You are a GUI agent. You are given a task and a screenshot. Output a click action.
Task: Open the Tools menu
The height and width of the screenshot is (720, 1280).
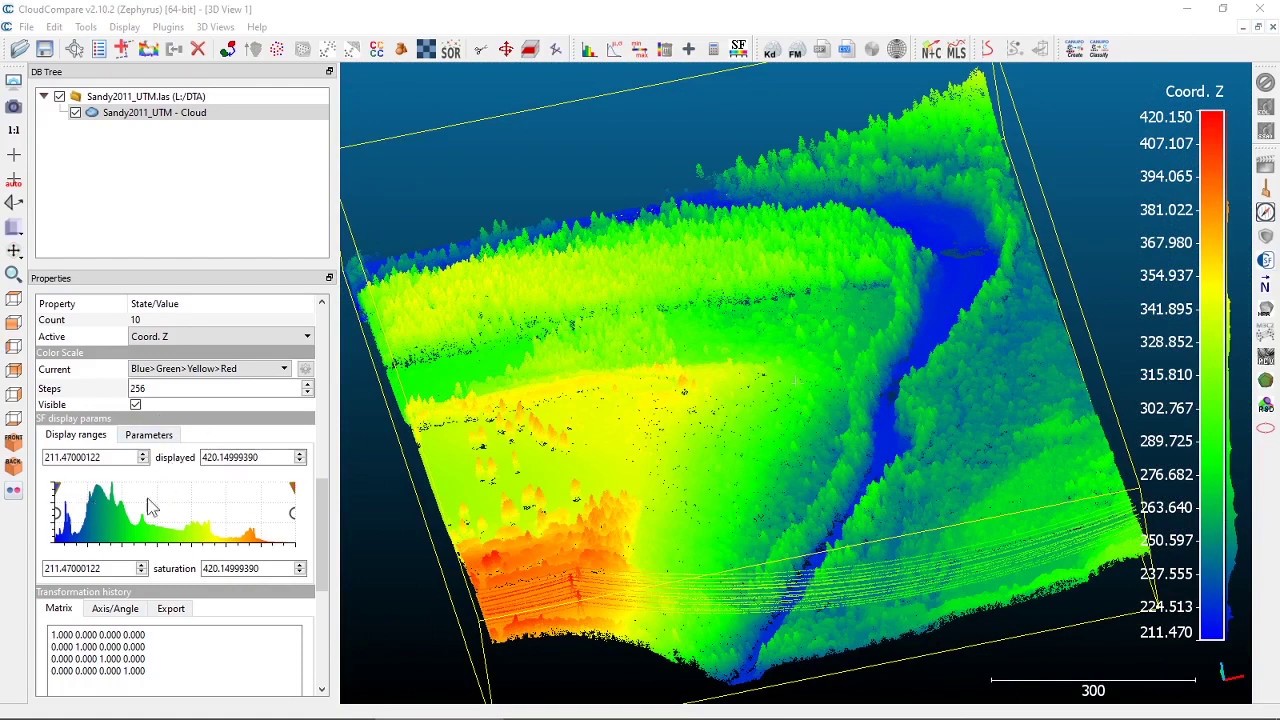point(85,26)
